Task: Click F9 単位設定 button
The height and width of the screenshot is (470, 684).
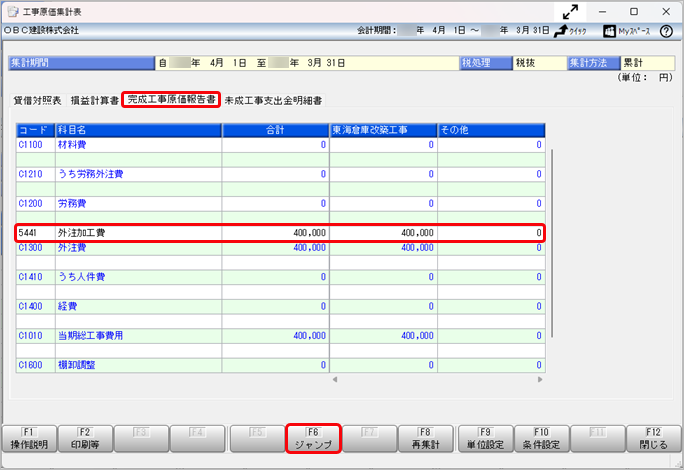Action: [x=485, y=439]
